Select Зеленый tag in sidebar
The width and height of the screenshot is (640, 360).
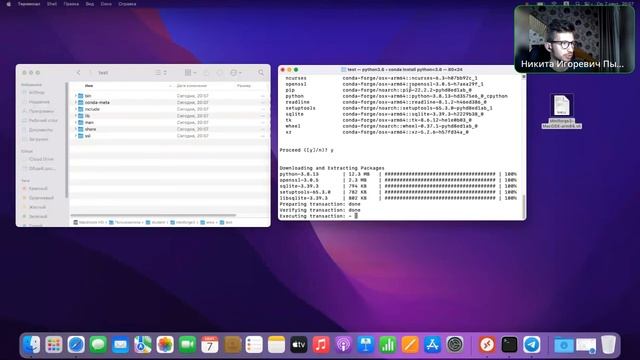[x=38, y=217]
